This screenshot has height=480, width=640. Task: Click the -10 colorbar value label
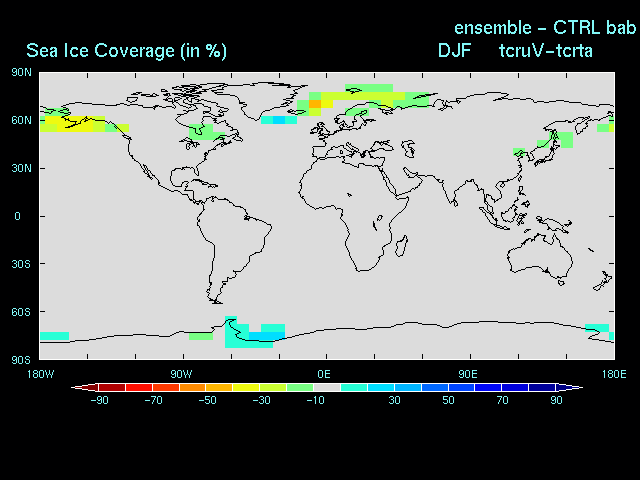pos(316,400)
